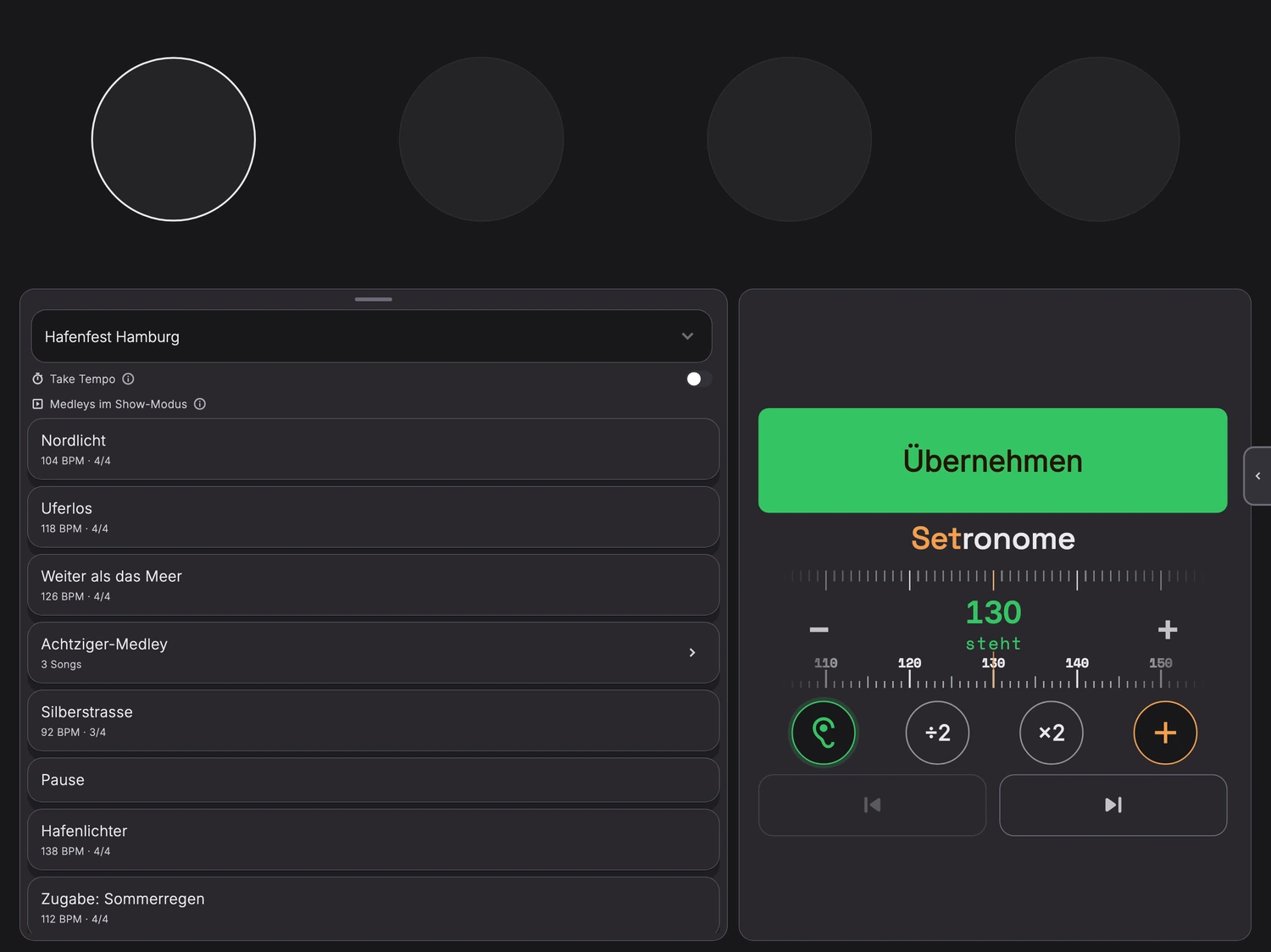The width and height of the screenshot is (1271, 952).
Task: Select the song Nordlicht
Action: tap(374, 449)
